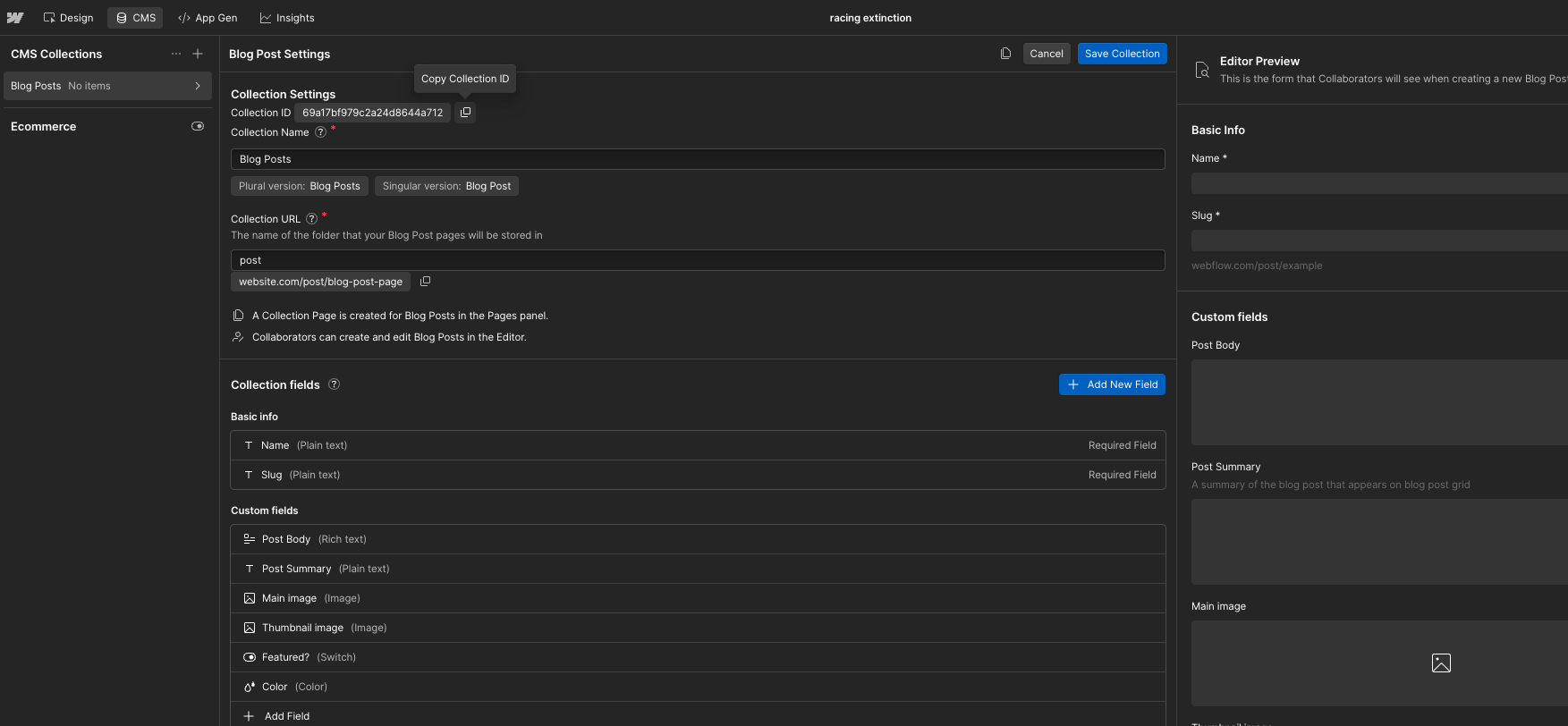
Task: Add a new CMS collection
Action: (x=198, y=54)
